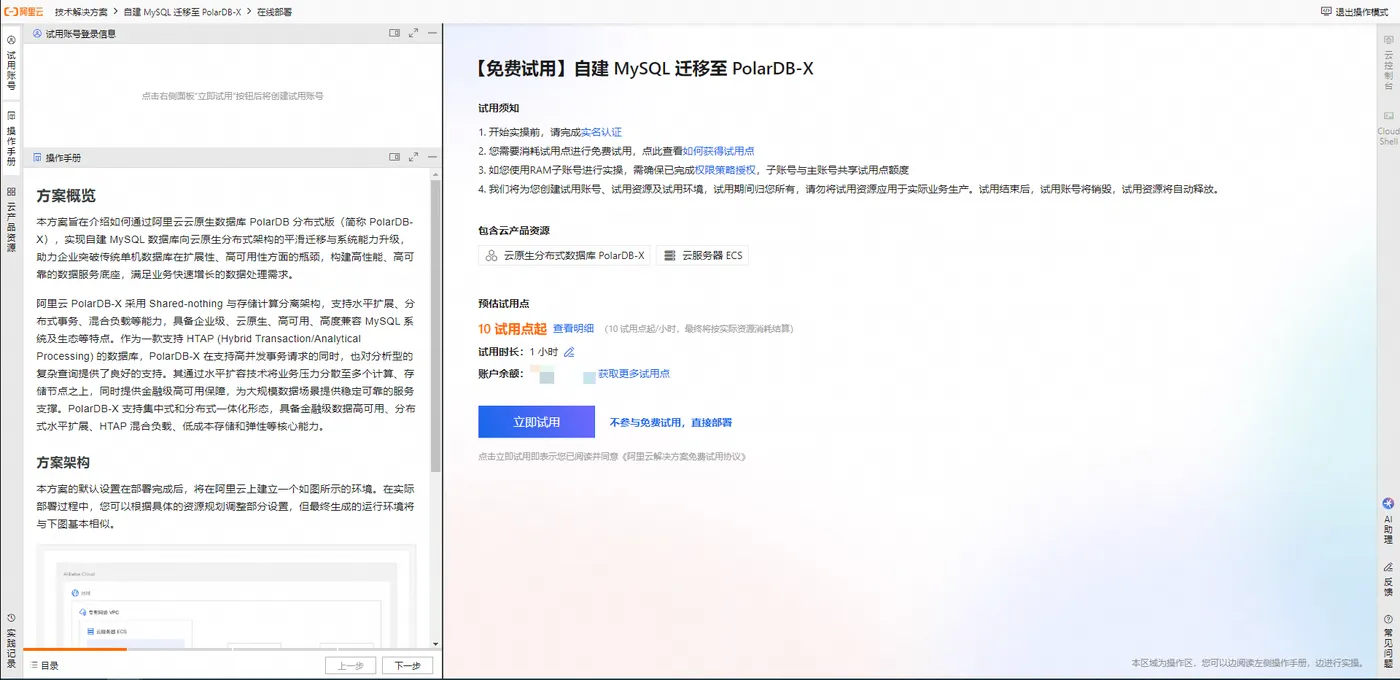Screen dimensions: 1400x680
Task: Click 立即试用 button
Action: coord(536,422)
